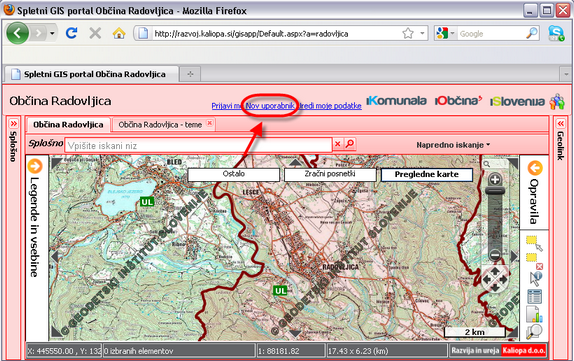Click the red search magnifier beside the search field
This screenshot has width=574, height=361.
click(350, 144)
